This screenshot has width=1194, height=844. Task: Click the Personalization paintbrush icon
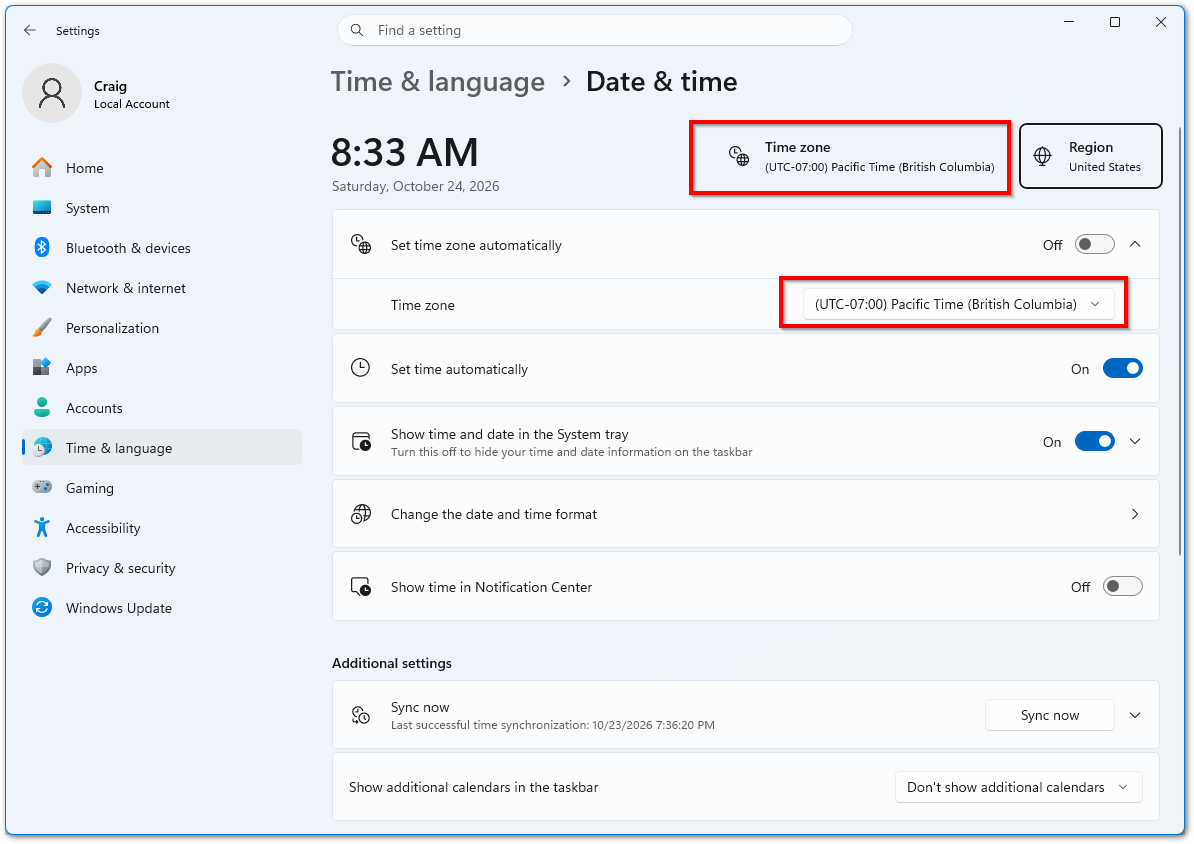click(x=42, y=328)
